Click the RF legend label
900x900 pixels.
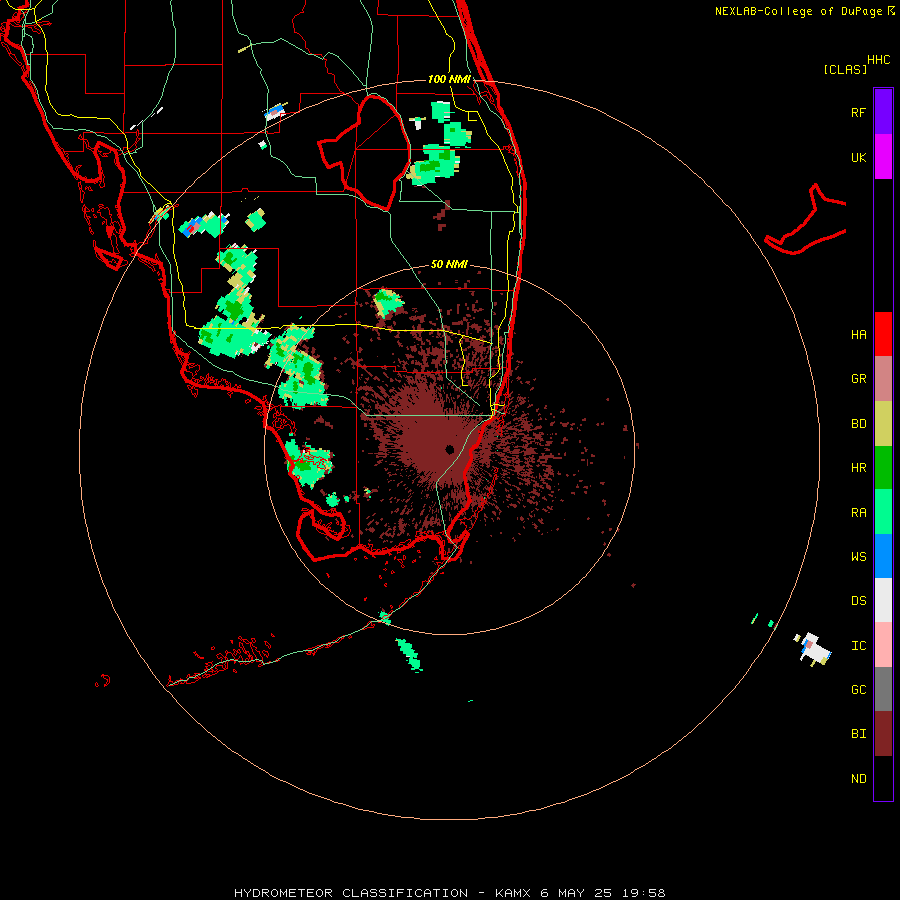click(x=858, y=112)
